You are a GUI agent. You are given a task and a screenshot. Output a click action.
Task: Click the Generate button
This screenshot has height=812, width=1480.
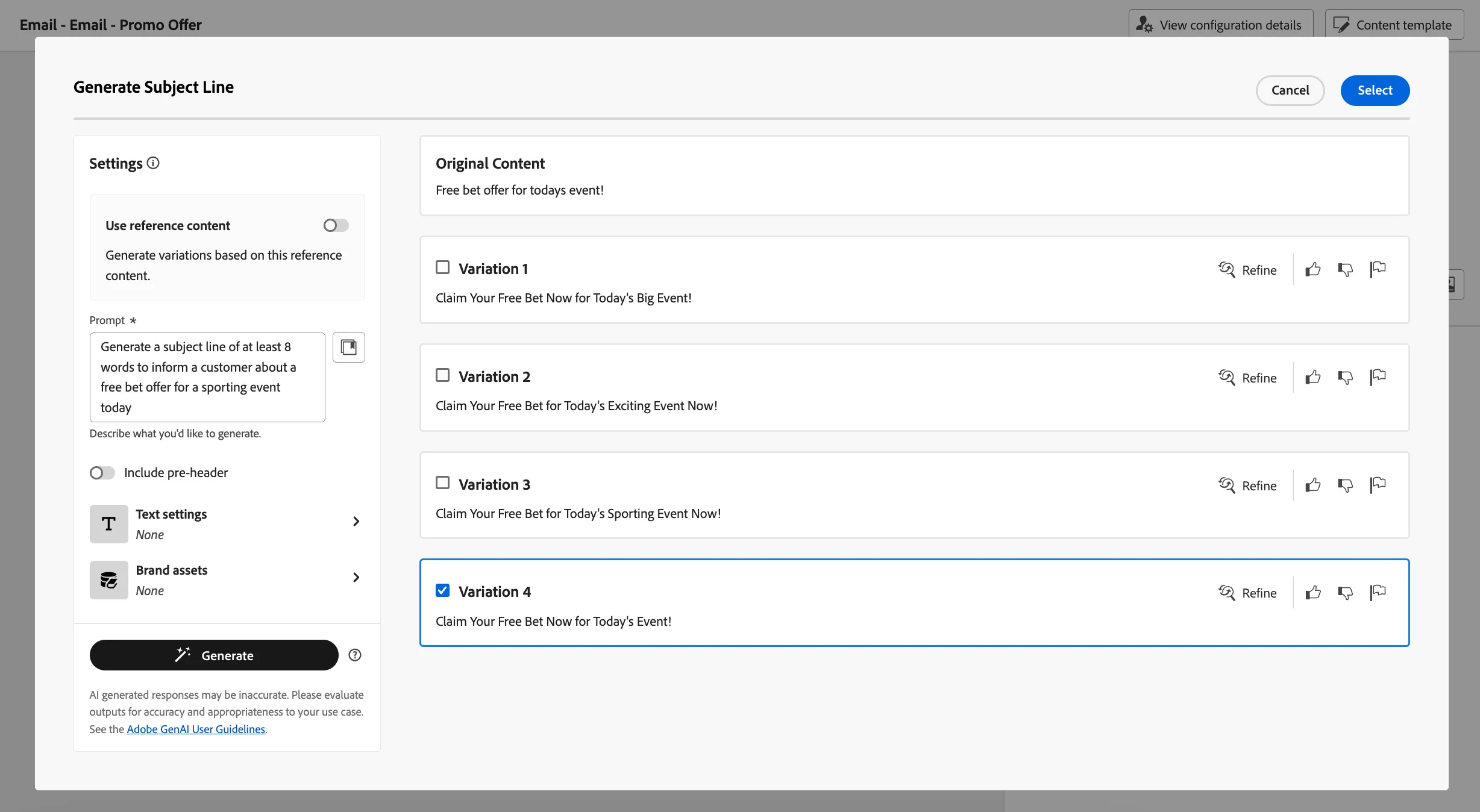tap(214, 655)
